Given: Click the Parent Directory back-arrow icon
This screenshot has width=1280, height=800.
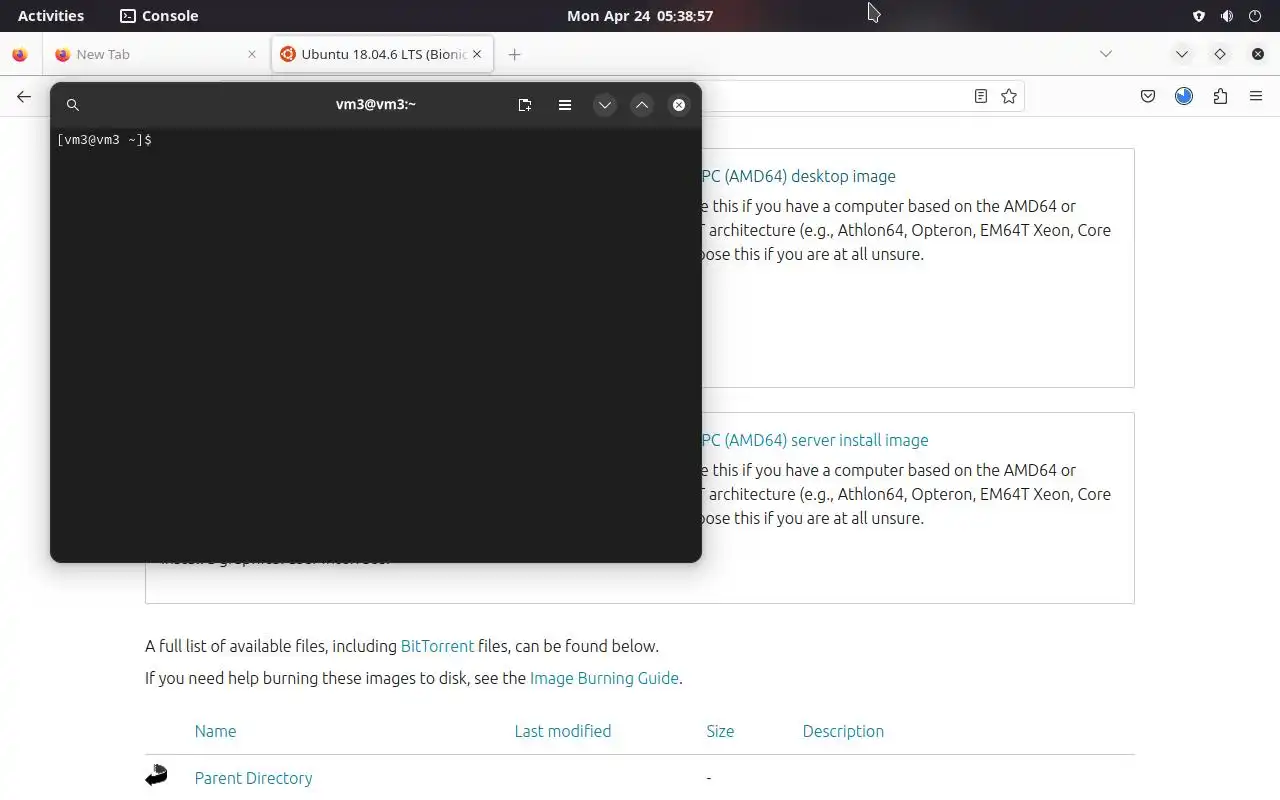Looking at the screenshot, I should 156,775.
